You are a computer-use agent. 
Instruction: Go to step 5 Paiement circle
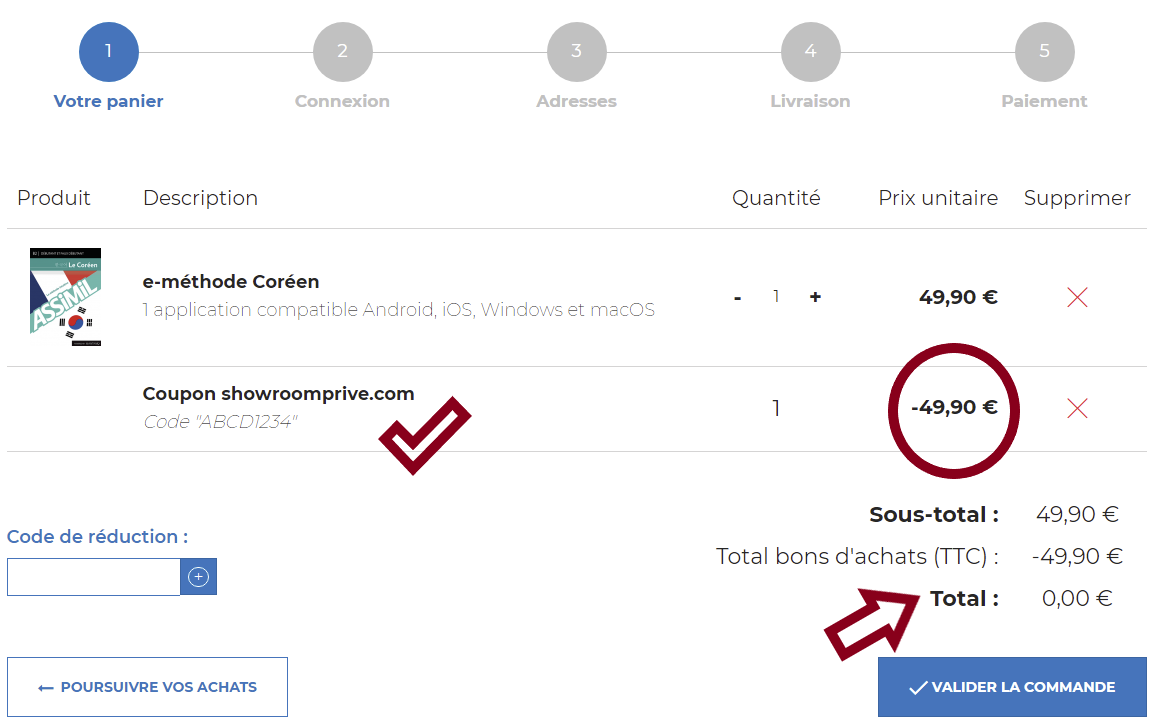click(x=1045, y=52)
